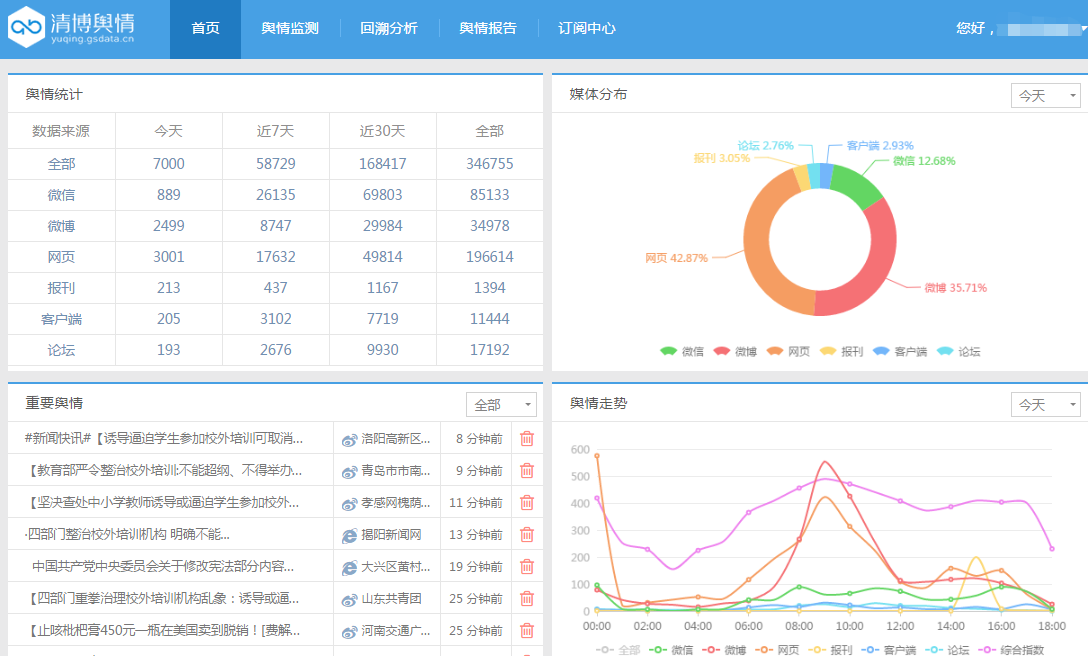The width and height of the screenshot is (1088, 656).
Task: Click the 346755 total cell
Action: coord(490,164)
